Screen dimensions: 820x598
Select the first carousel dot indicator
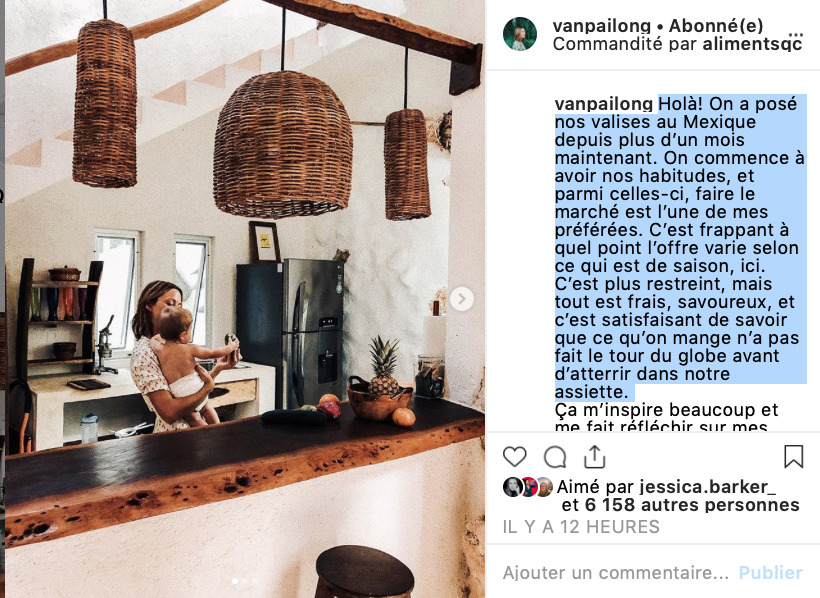click(x=235, y=581)
